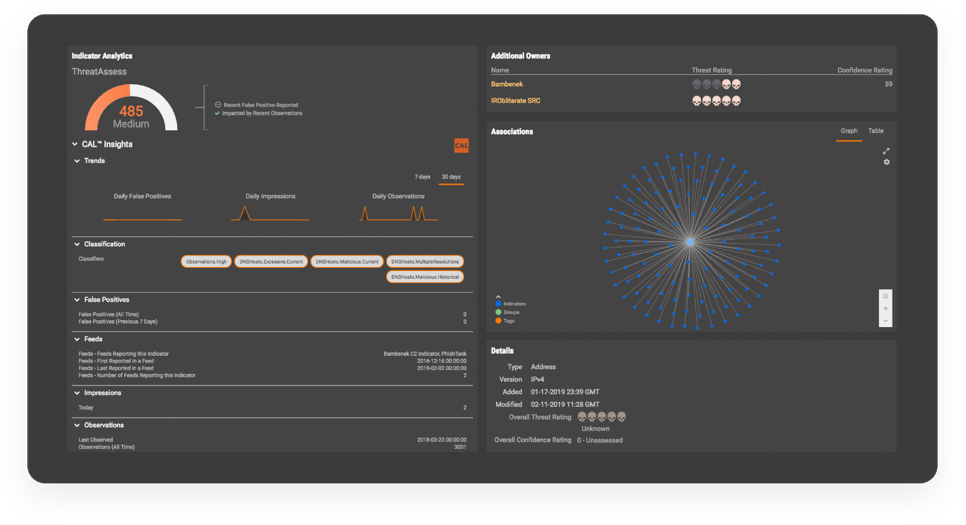Viewport: 966px width, 525px height.
Task: Collapse the False Positives section
Action: 77,299
